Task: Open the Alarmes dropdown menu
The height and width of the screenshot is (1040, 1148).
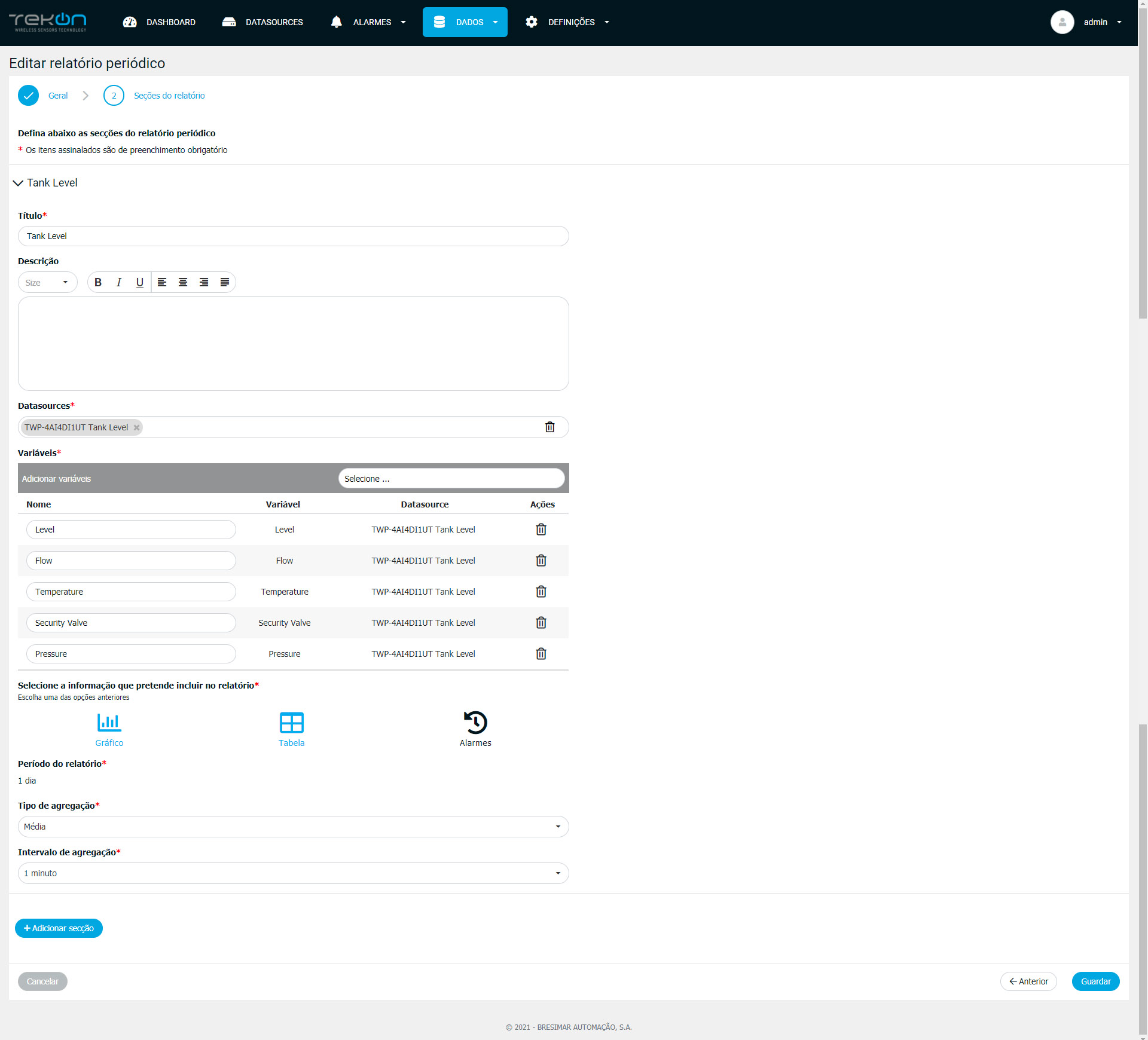Action: point(368,22)
